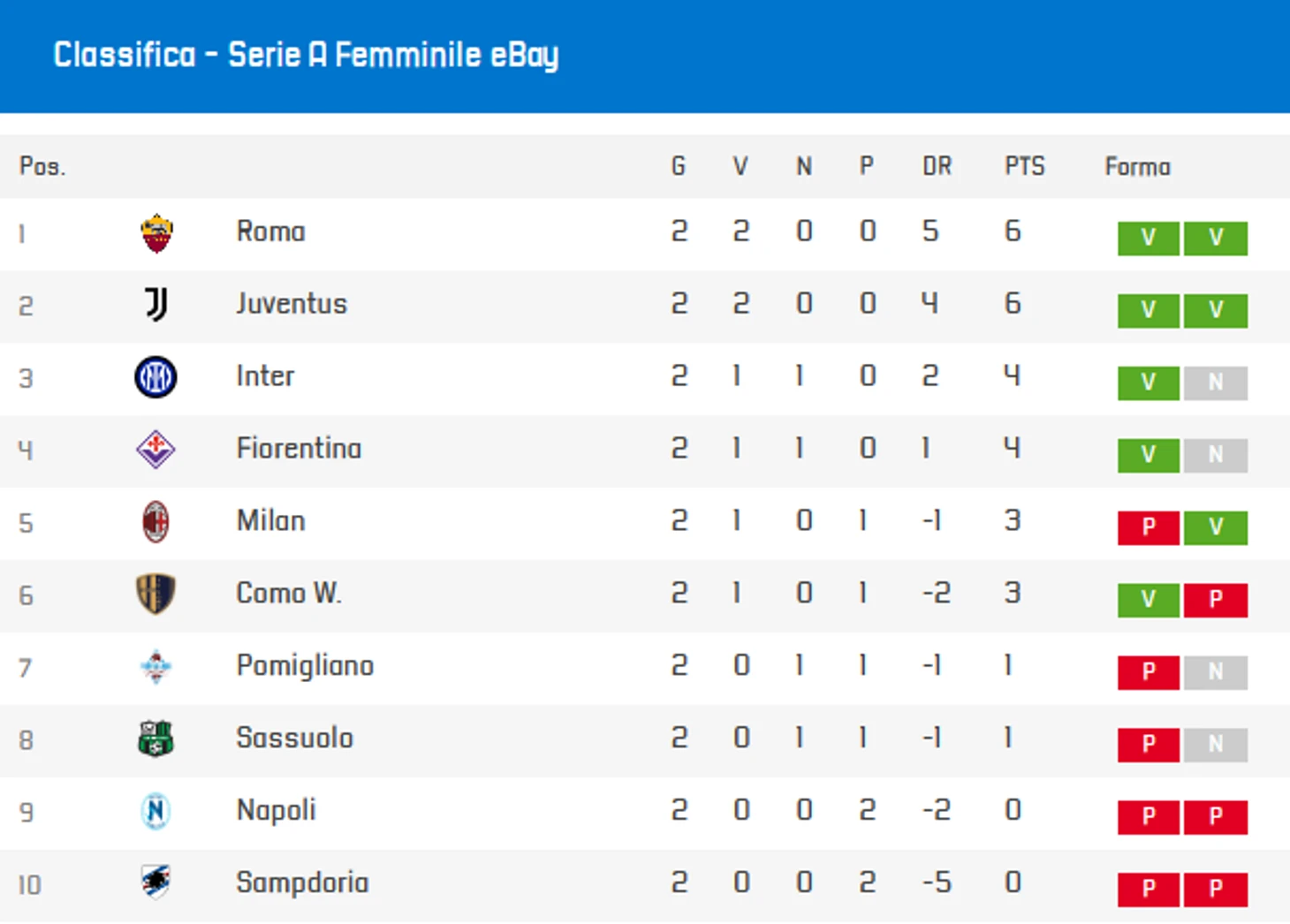Image resolution: width=1290 pixels, height=924 pixels.
Task: Click the DR column header
Action: pyautogui.click(x=937, y=166)
